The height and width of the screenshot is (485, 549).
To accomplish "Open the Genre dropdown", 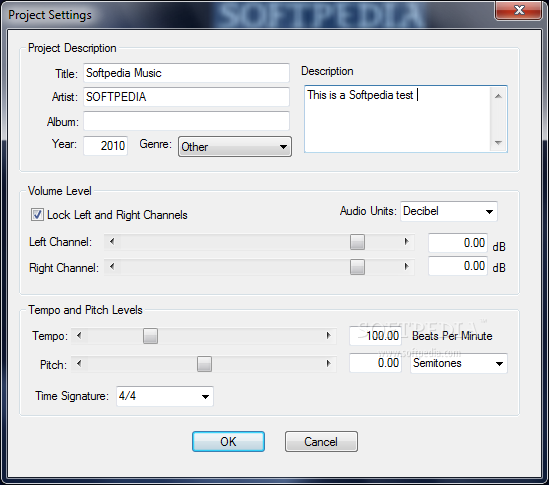I will point(235,146).
